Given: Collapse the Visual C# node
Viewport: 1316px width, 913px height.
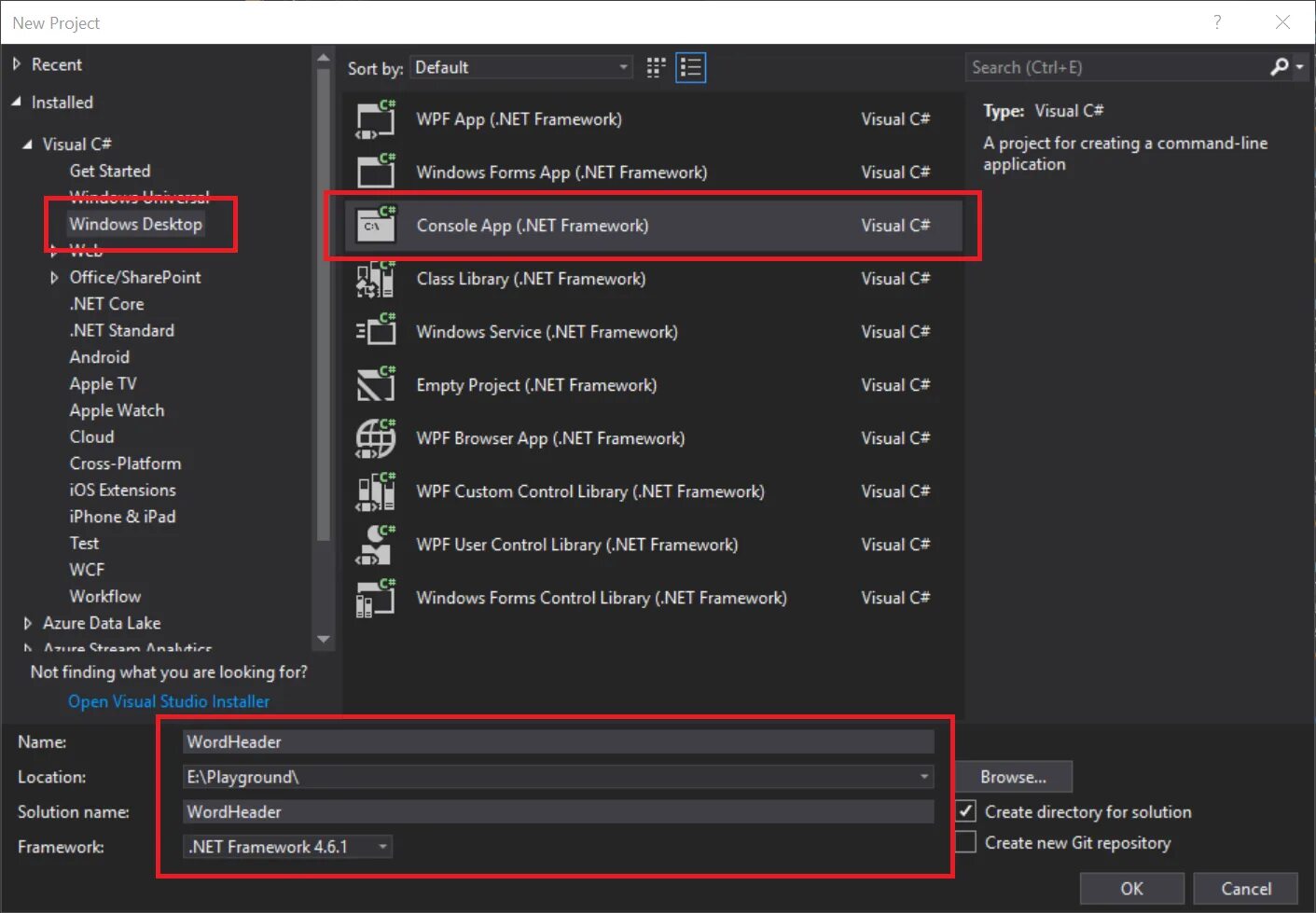Looking at the screenshot, I should 27,145.
